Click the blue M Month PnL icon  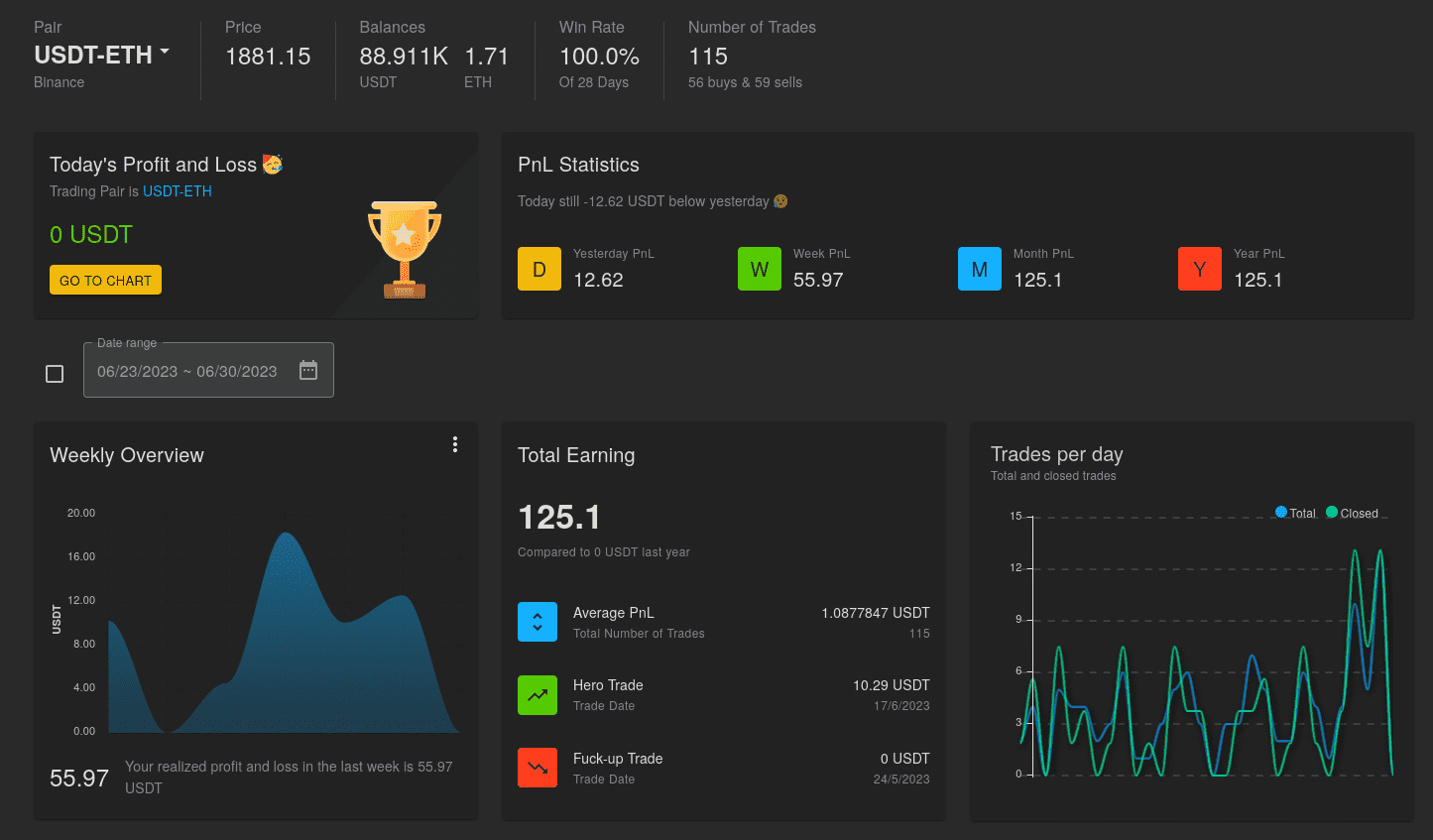pyautogui.click(x=980, y=269)
